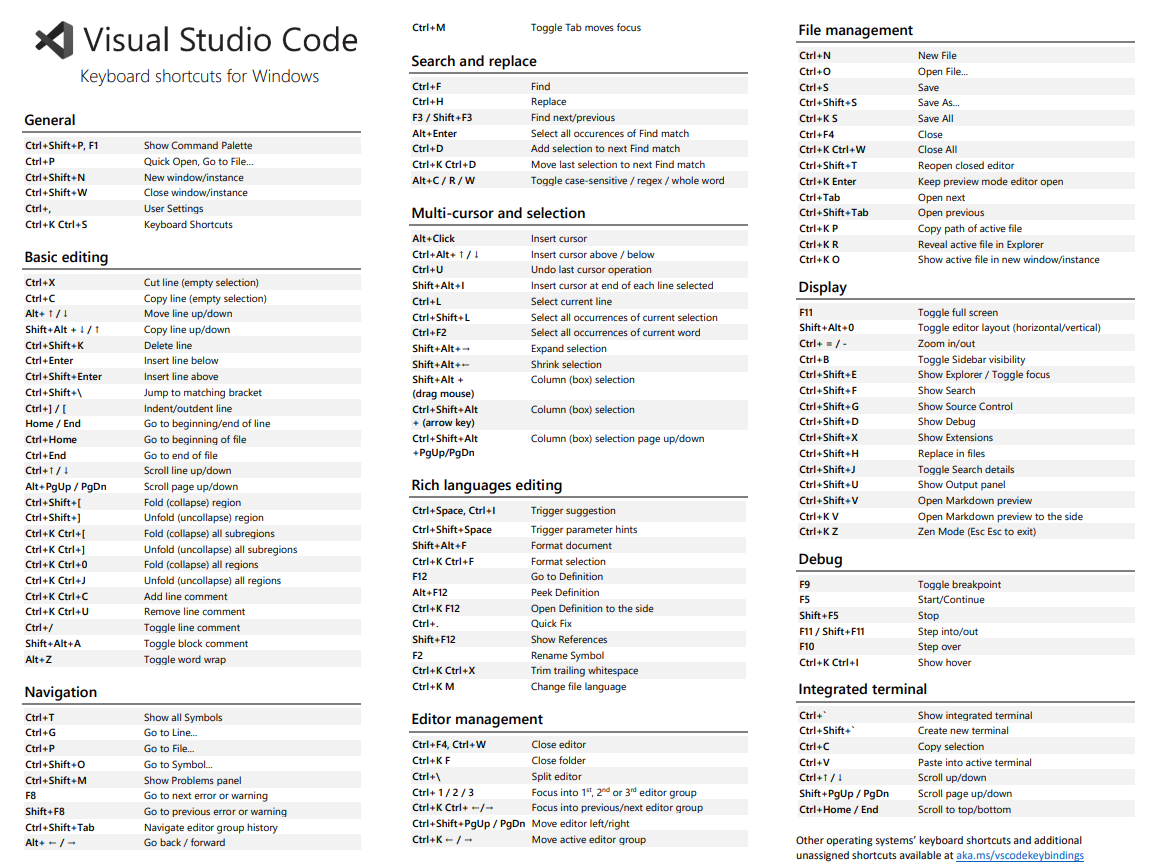Select 'Jump to matching bracket' text
The image size is (1157, 864).
pyautogui.click(x=202, y=393)
